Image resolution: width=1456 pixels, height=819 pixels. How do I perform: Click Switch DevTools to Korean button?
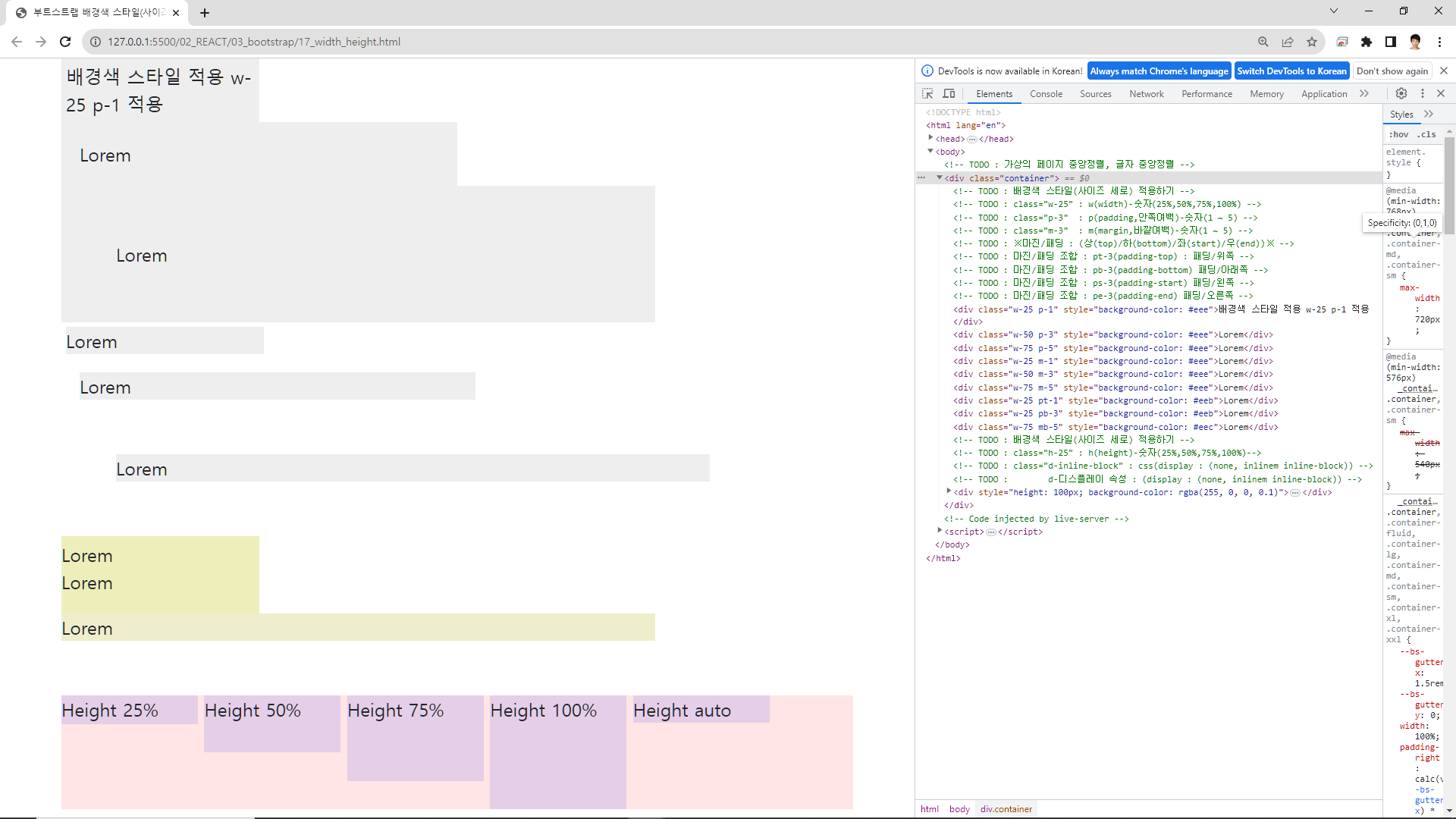(1291, 71)
